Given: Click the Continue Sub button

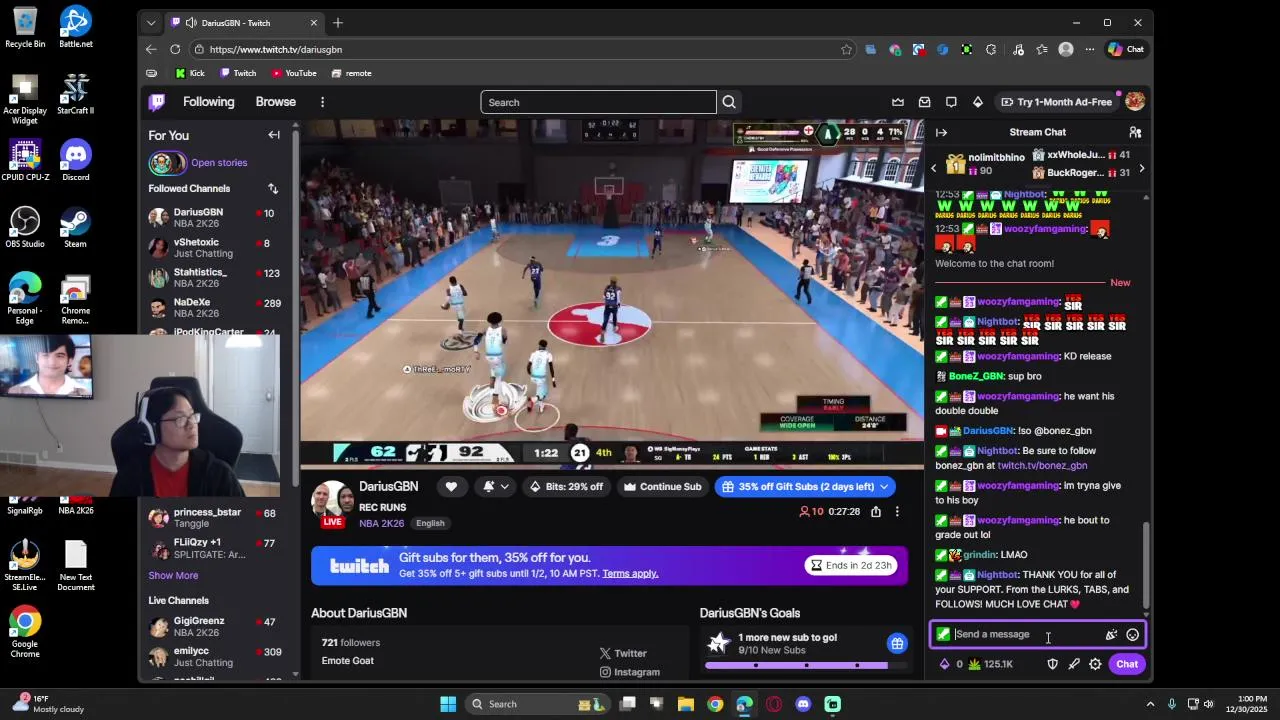Looking at the screenshot, I should coord(662,487).
